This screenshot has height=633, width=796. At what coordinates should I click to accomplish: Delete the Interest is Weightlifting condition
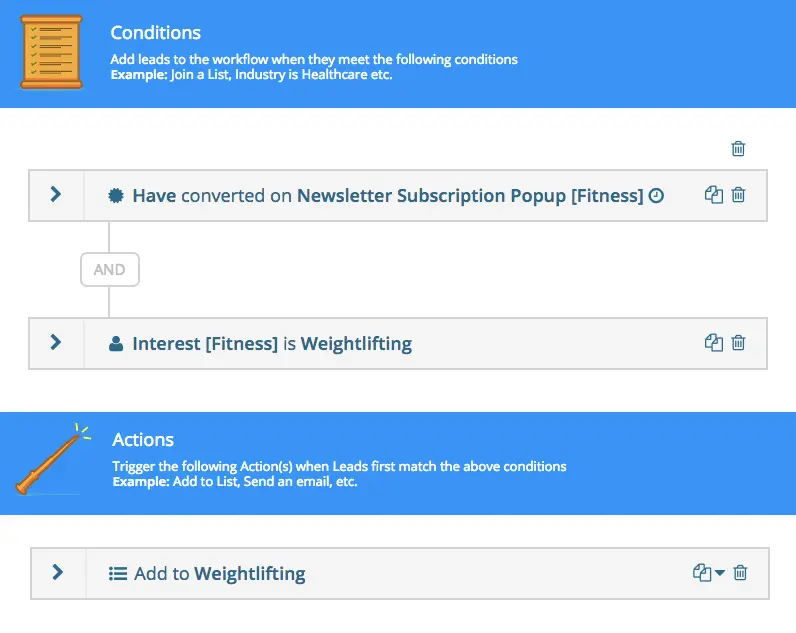pos(738,343)
